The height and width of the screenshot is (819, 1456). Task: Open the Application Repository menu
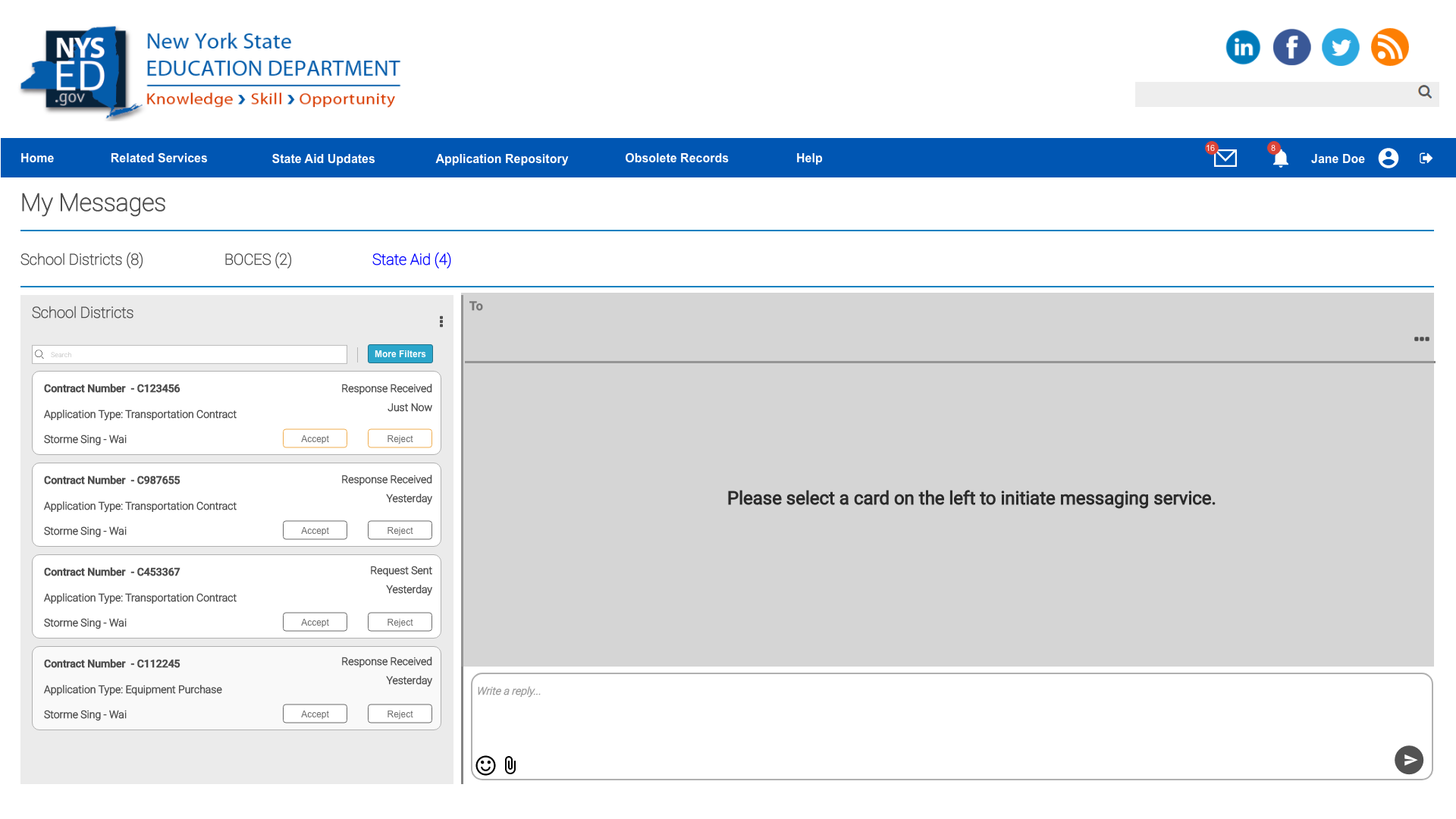(501, 158)
